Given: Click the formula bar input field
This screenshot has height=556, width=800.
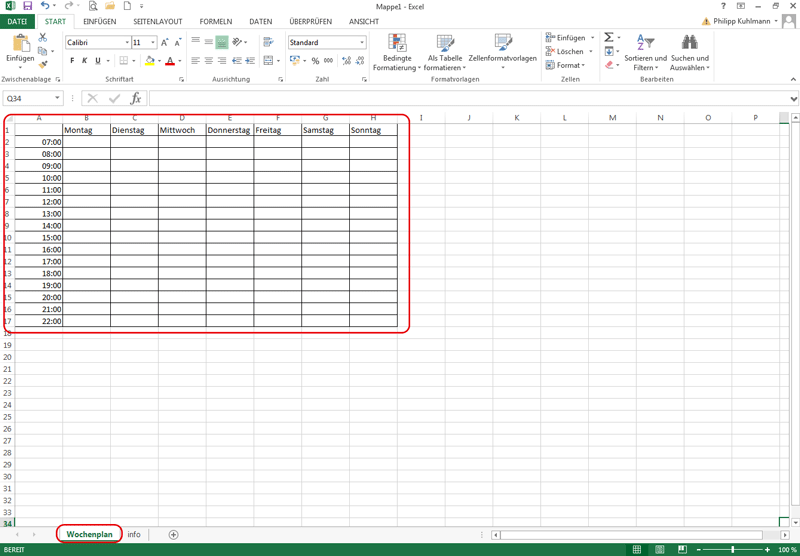Looking at the screenshot, I should click(468, 98).
